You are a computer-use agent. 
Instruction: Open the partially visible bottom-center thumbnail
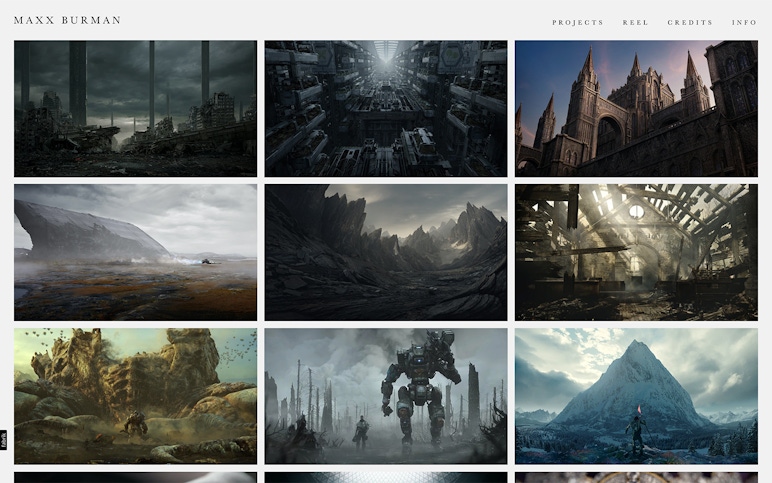(x=386, y=477)
